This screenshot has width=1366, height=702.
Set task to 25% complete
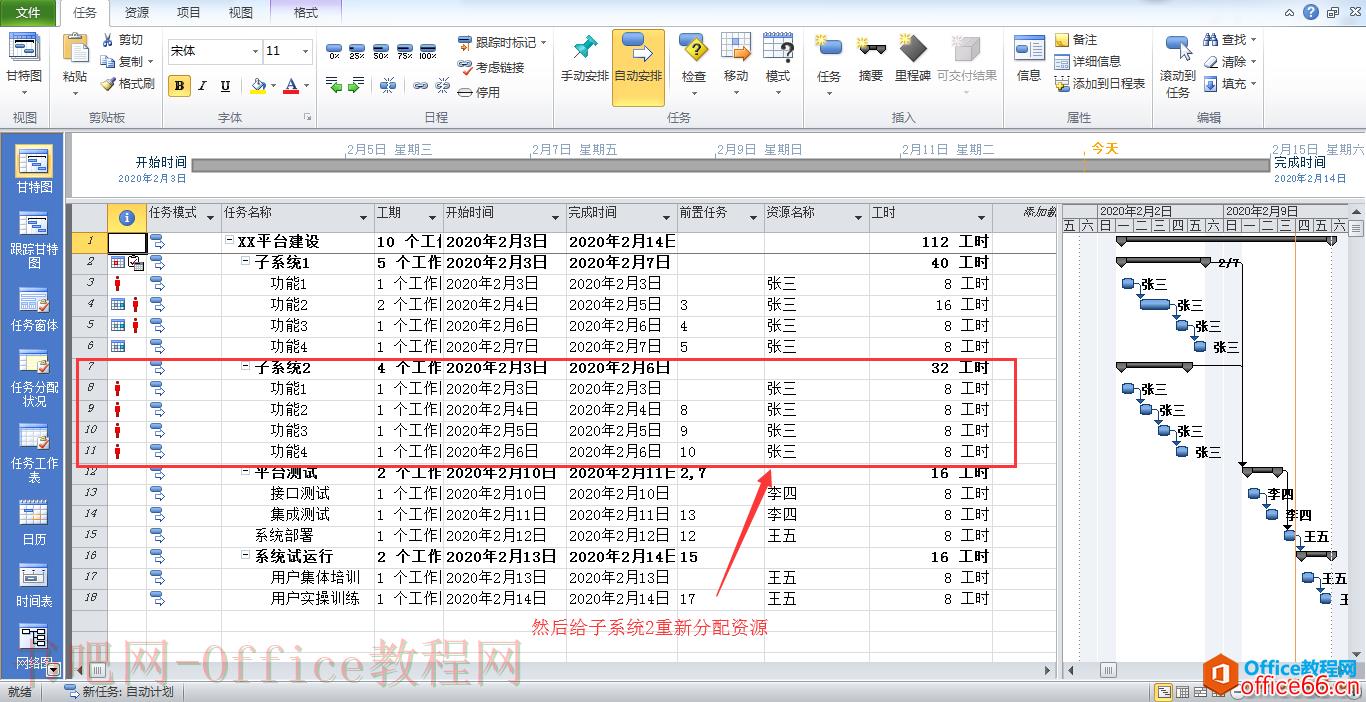pyautogui.click(x=357, y=51)
